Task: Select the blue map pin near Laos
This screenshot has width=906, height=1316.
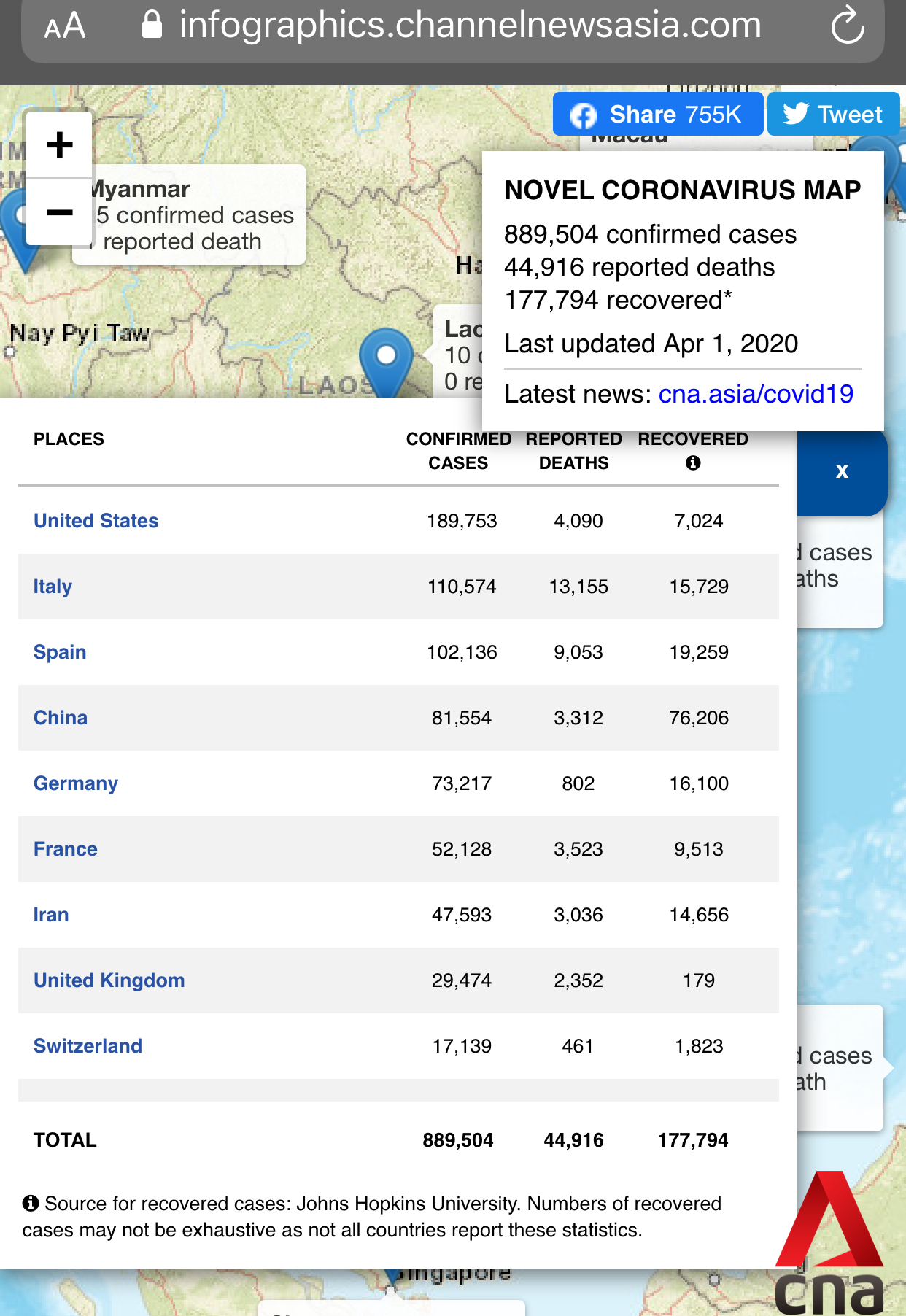Action: tap(386, 359)
